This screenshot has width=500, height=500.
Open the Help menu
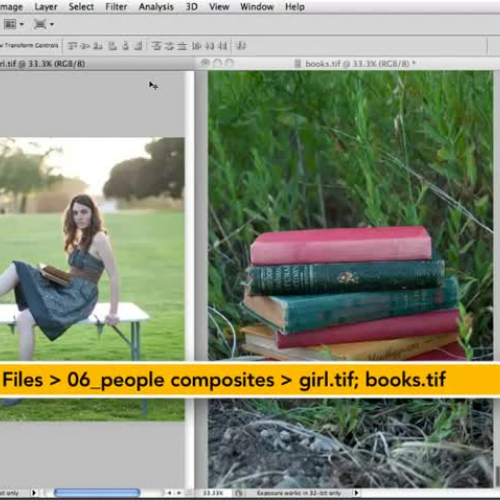[x=295, y=7]
